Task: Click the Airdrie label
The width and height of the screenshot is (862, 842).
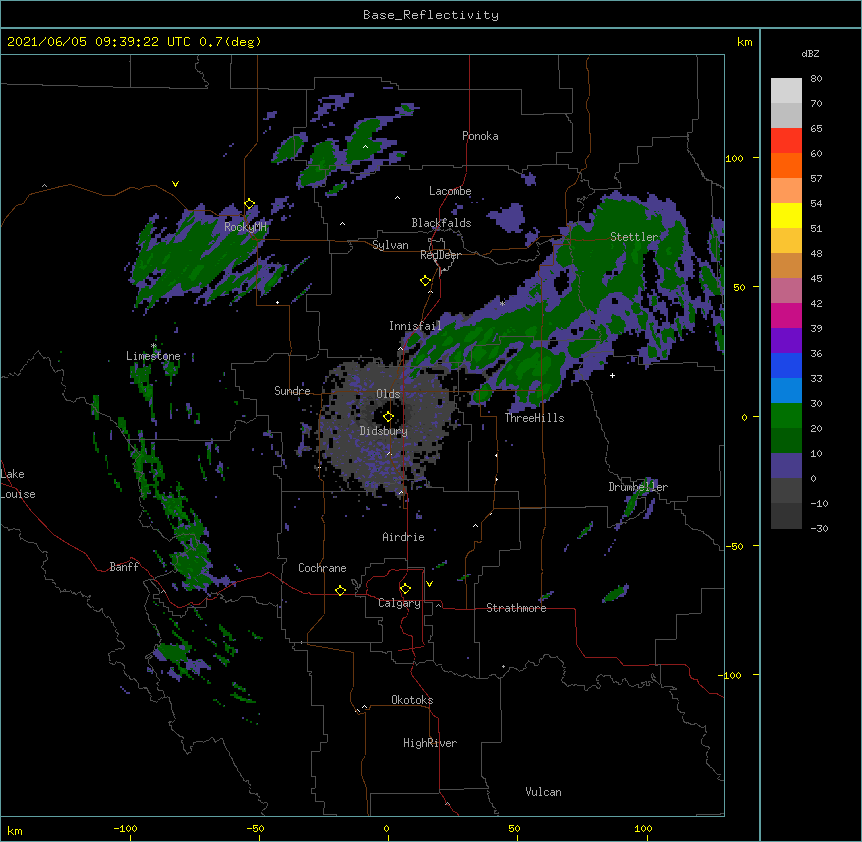Action: (x=403, y=537)
